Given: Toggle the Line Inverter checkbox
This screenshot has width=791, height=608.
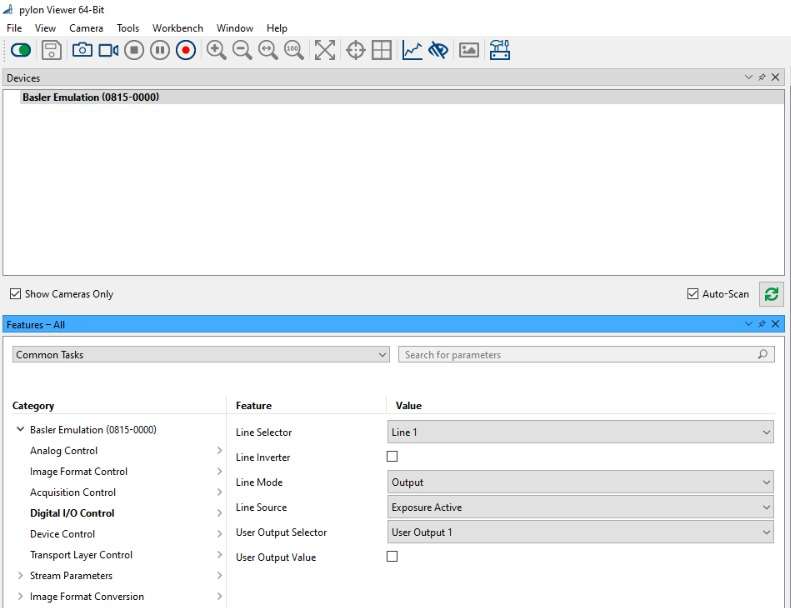Looking at the screenshot, I should [x=392, y=457].
